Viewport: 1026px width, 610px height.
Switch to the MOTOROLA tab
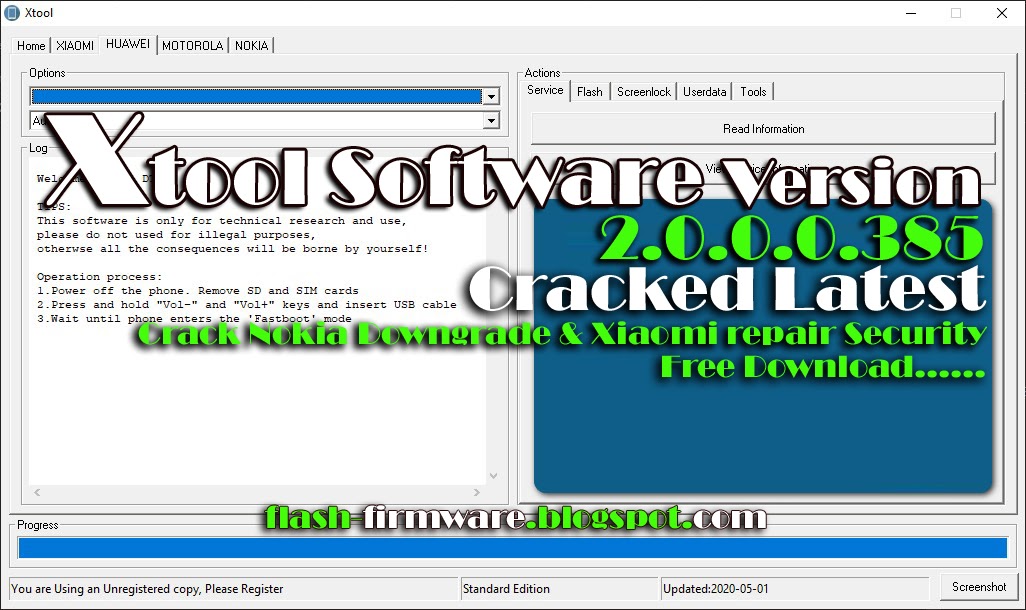(192, 45)
